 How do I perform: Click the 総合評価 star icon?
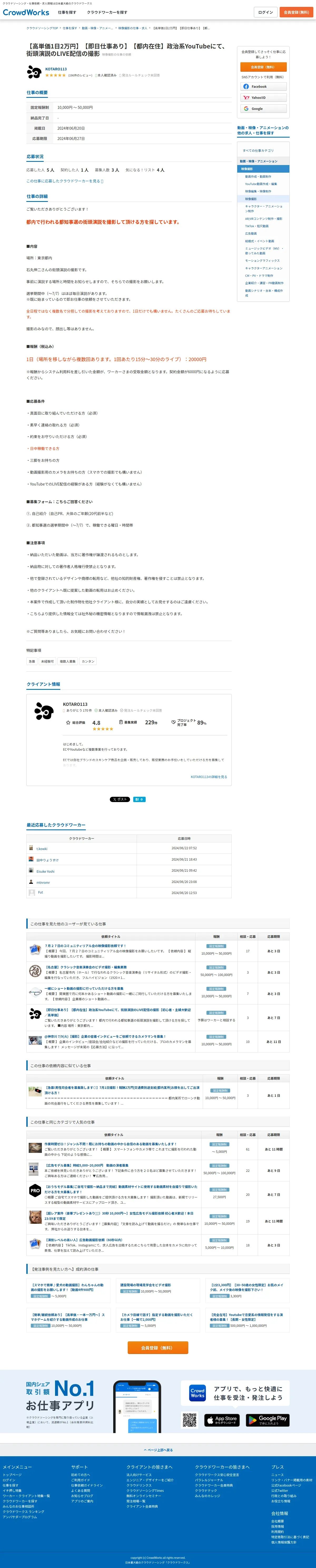coord(68,722)
